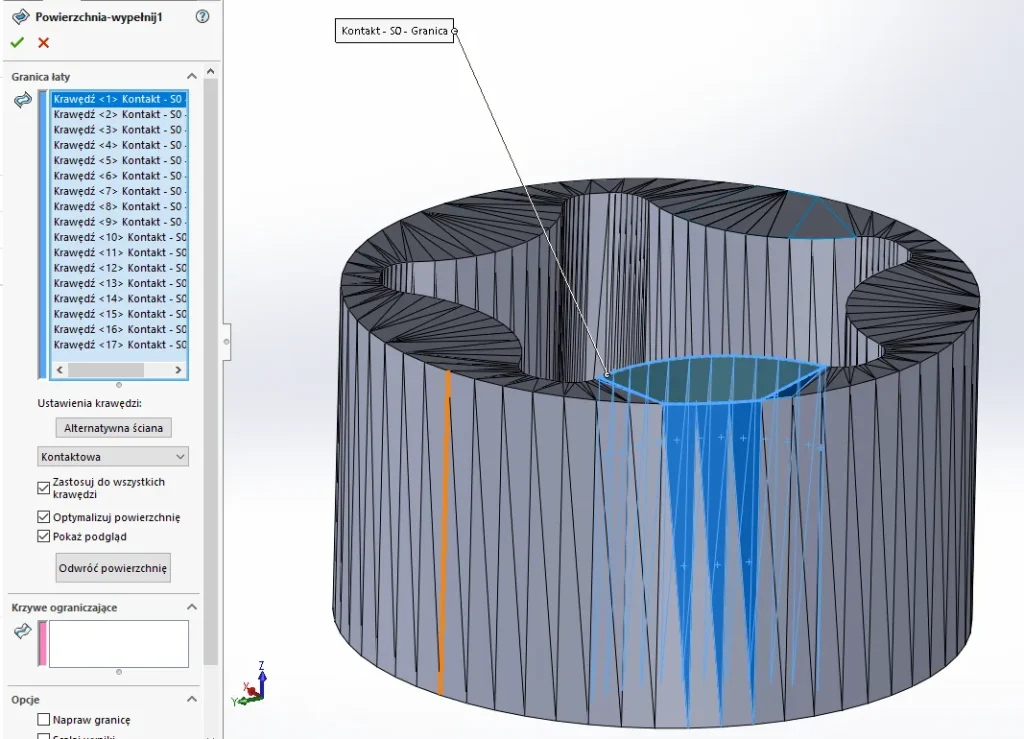
Task: Click the panel vertical scrollbar thumb
Action: tap(210, 372)
